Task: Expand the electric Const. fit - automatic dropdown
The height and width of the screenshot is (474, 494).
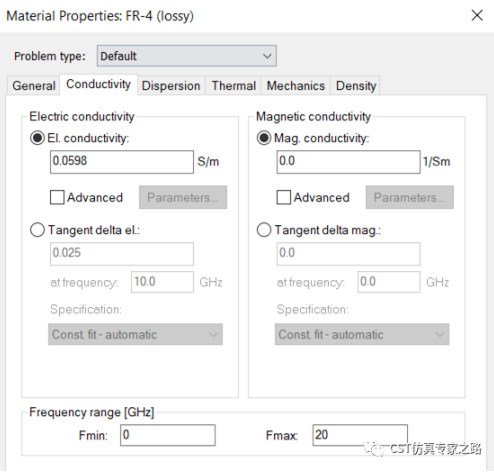Action: tap(135, 334)
